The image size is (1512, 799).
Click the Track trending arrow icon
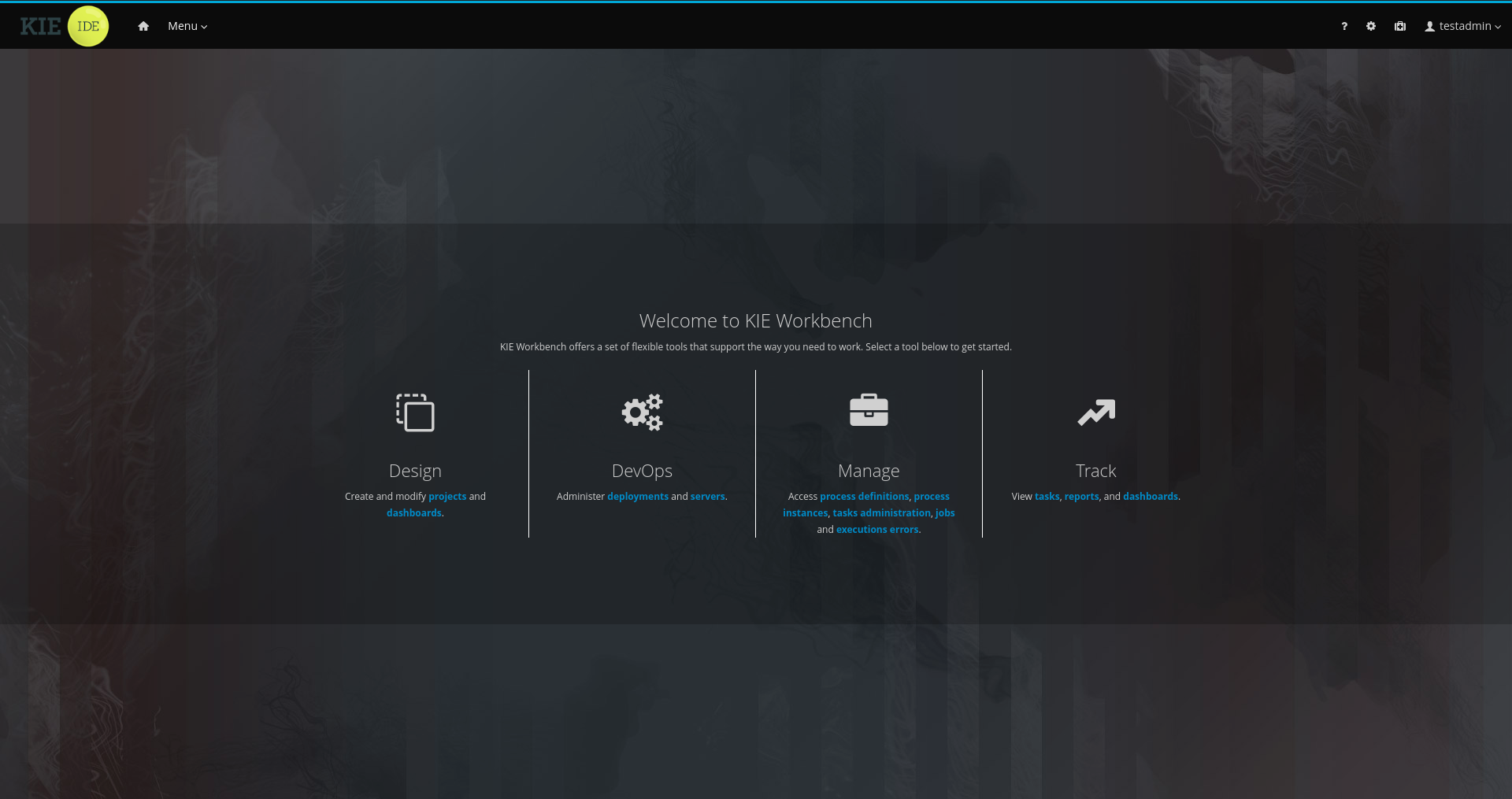pos(1096,412)
